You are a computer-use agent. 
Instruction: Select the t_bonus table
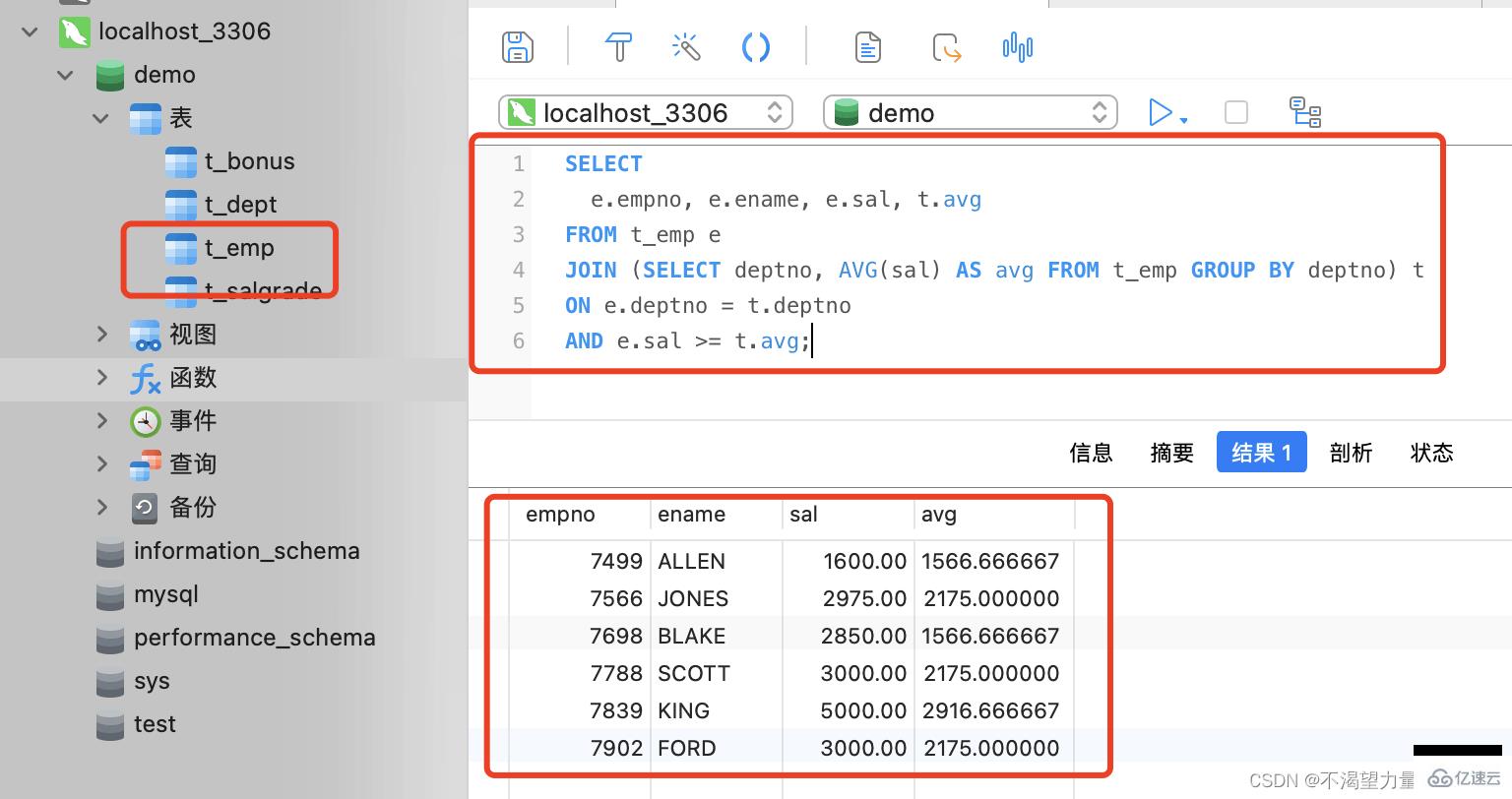[x=249, y=161]
